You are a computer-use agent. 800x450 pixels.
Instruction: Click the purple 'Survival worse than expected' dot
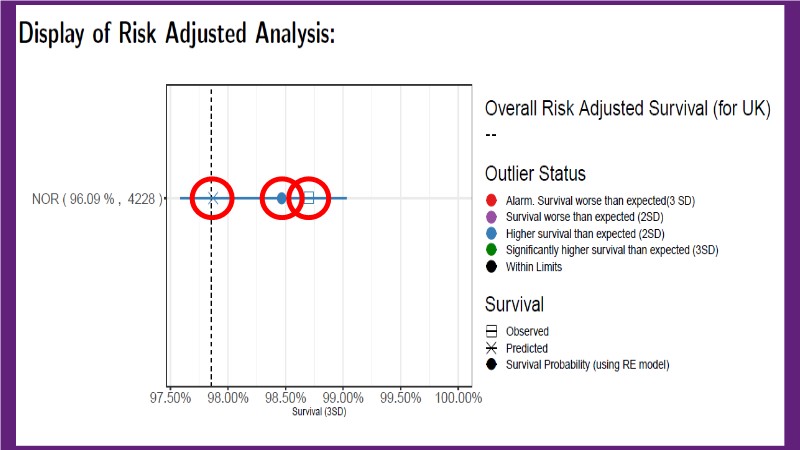click(x=491, y=217)
